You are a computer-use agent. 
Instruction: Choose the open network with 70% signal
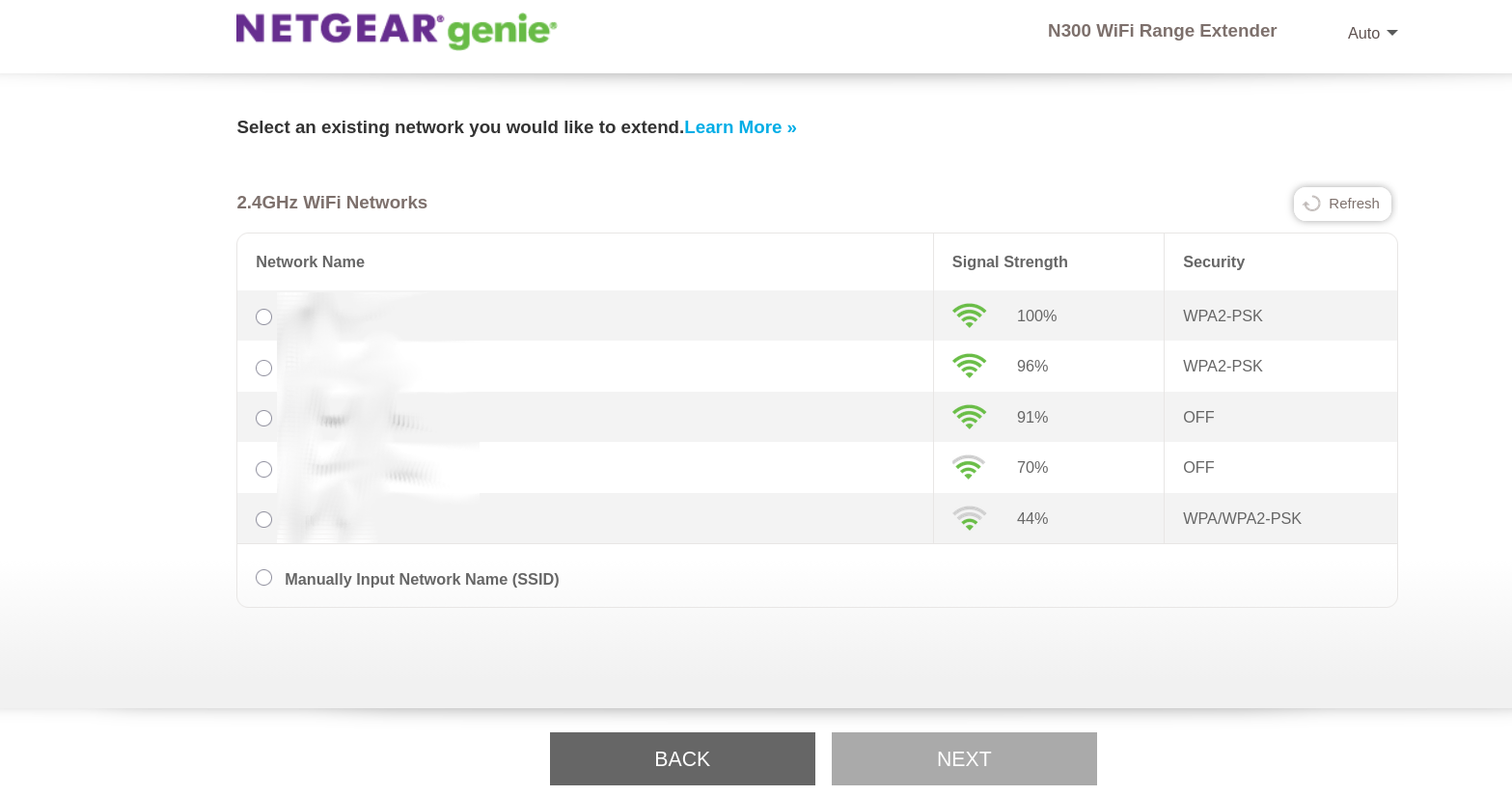click(x=263, y=469)
